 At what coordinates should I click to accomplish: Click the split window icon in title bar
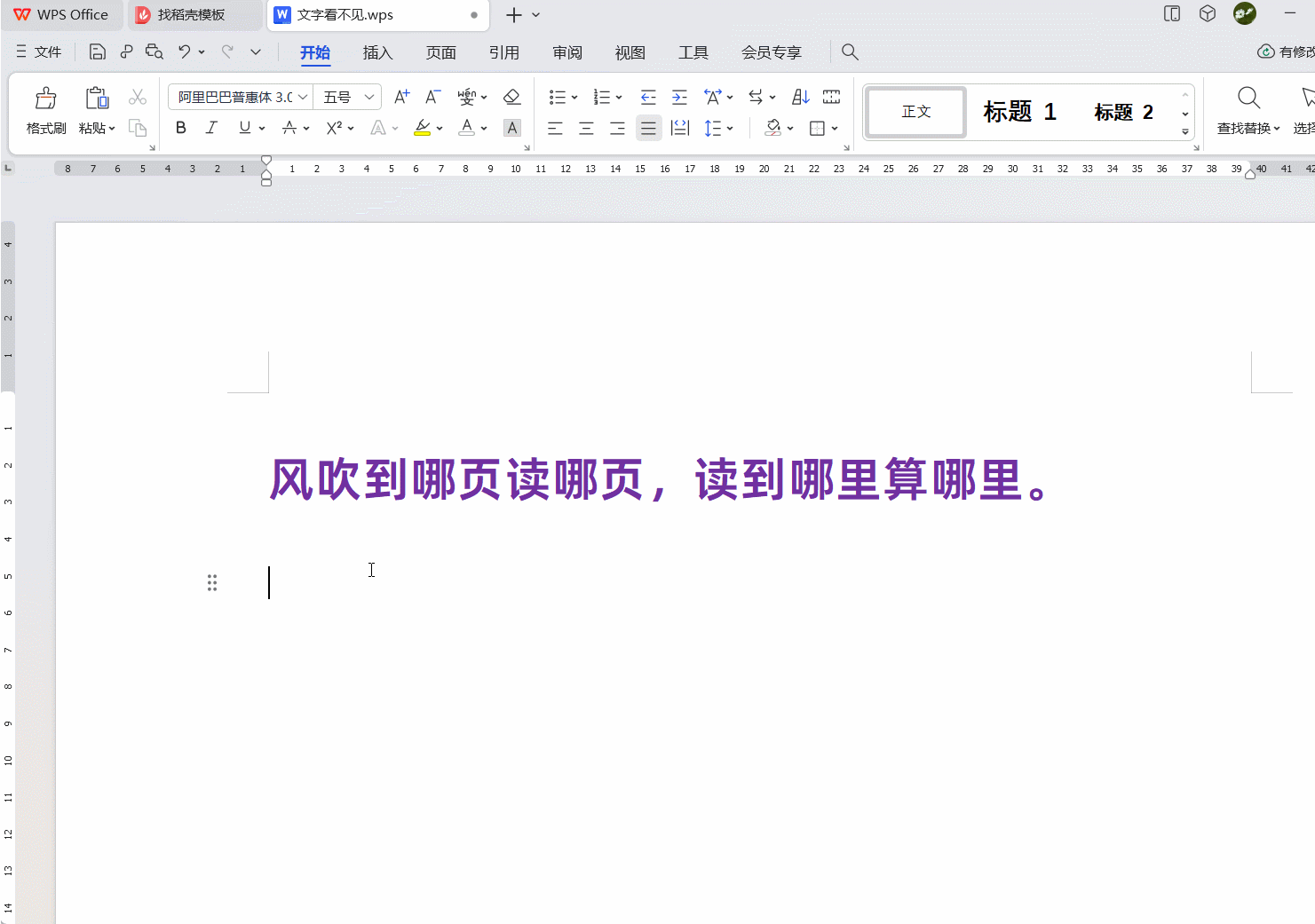1172,13
